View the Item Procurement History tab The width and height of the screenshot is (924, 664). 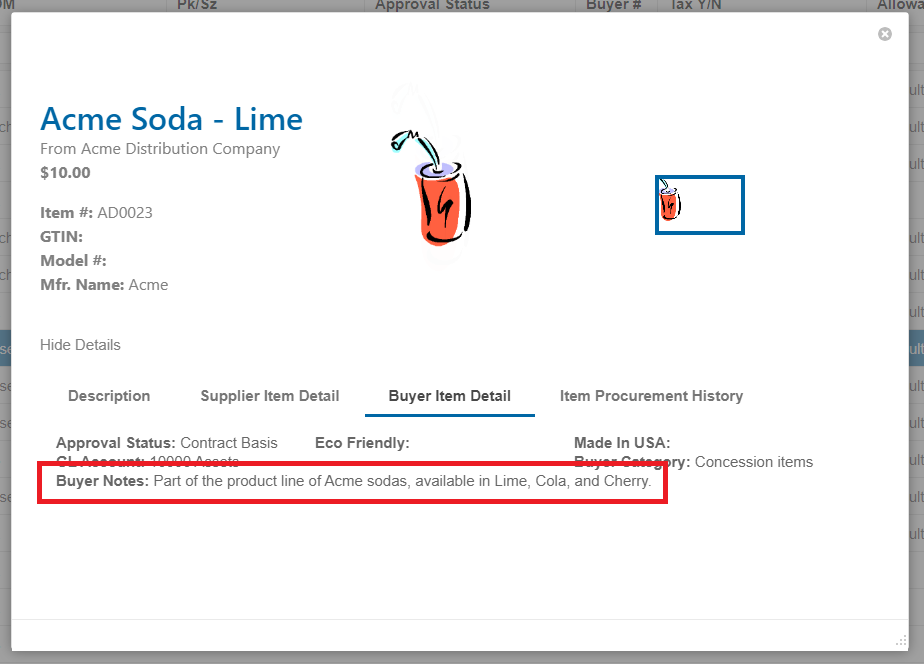point(652,395)
